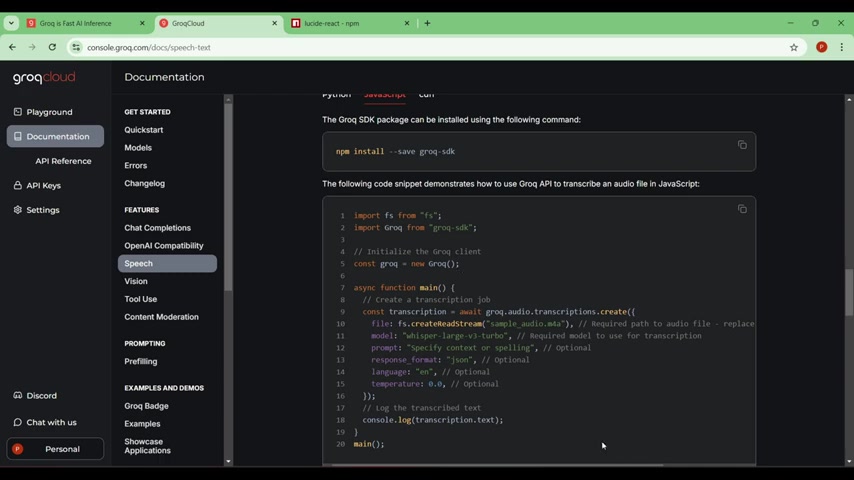Viewport: 854px width, 480px height.
Task: Open the tab search dropdown
Action: [11, 23]
